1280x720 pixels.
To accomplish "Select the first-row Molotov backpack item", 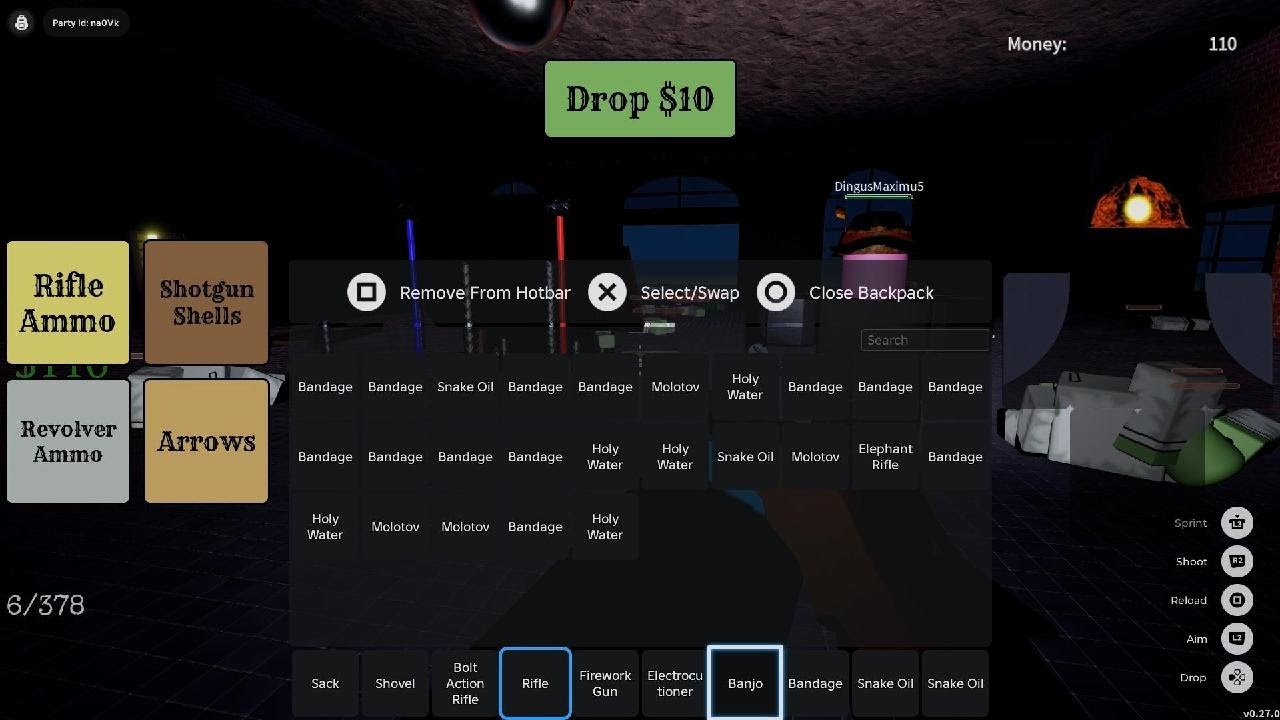I will pos(675,386).
